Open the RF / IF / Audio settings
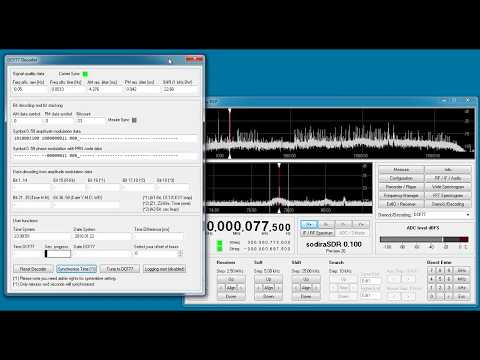This screenshot has width=480, height=360. click(x=448, y=178)
